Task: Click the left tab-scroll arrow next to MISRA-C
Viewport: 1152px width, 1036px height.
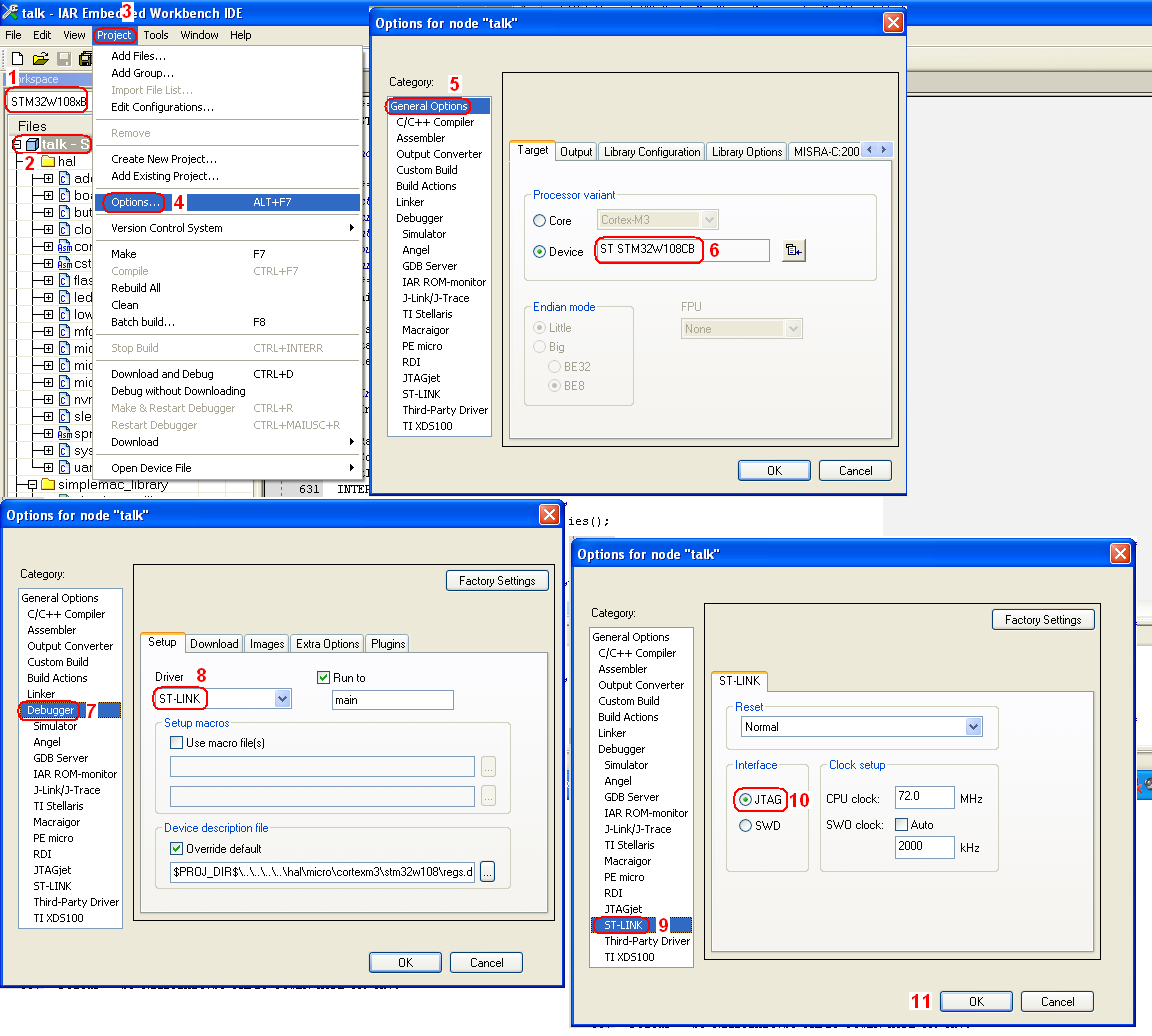Action: [x=870, y=150]
